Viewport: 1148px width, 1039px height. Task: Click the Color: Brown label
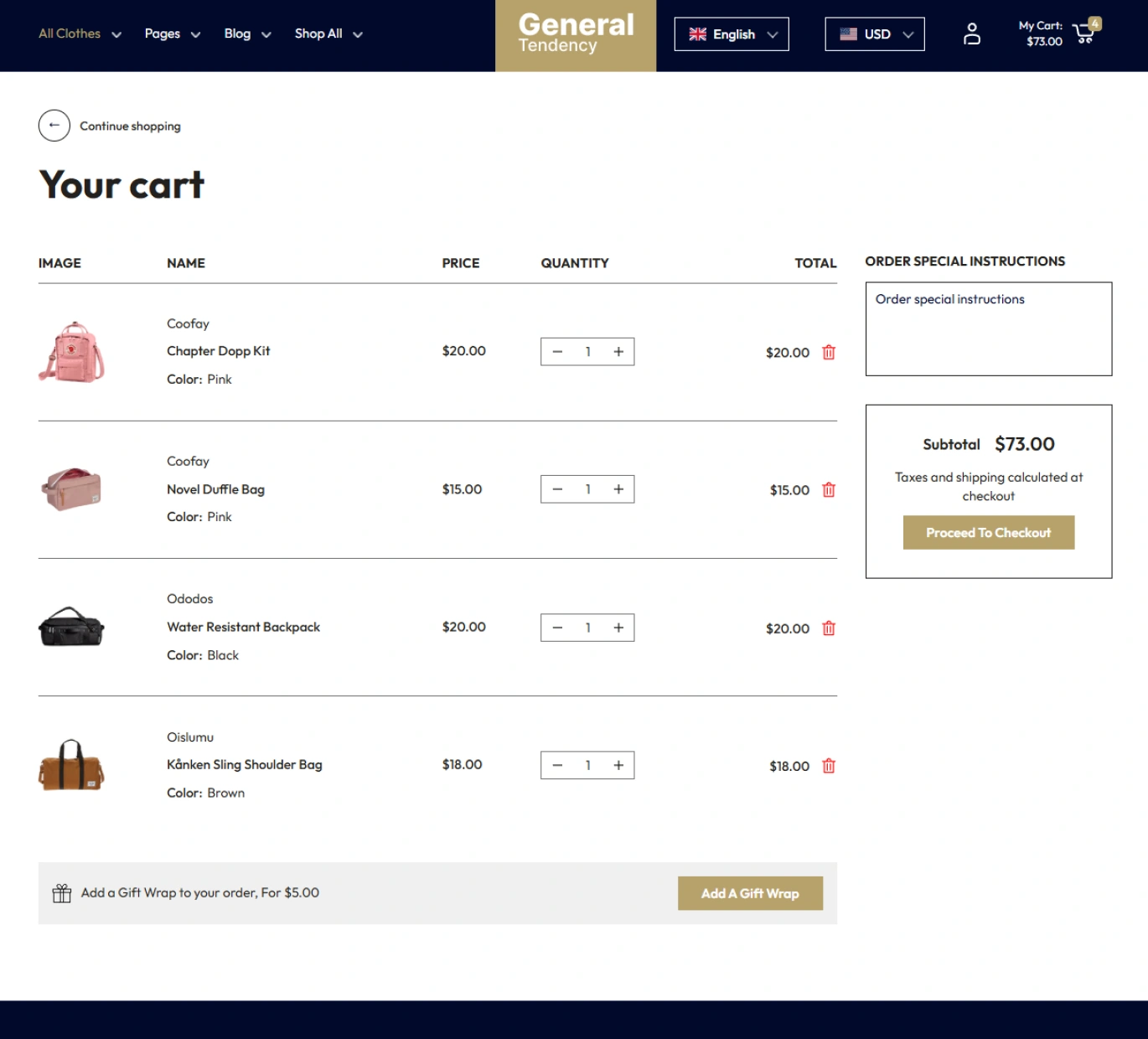pyautogui.click(x=206, y=793)
